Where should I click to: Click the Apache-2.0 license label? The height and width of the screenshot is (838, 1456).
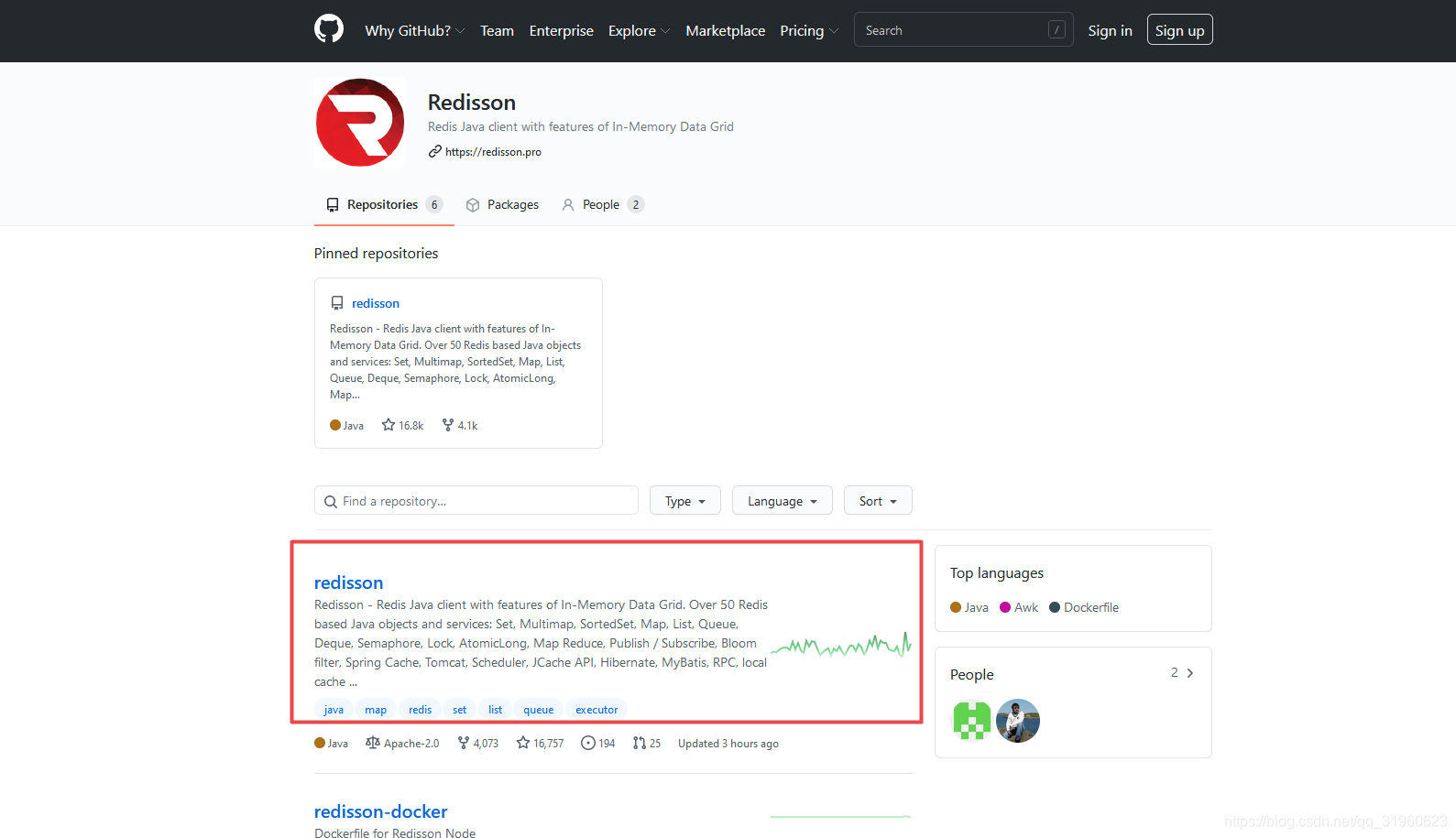pyautogui.click(x=411, y=744)
